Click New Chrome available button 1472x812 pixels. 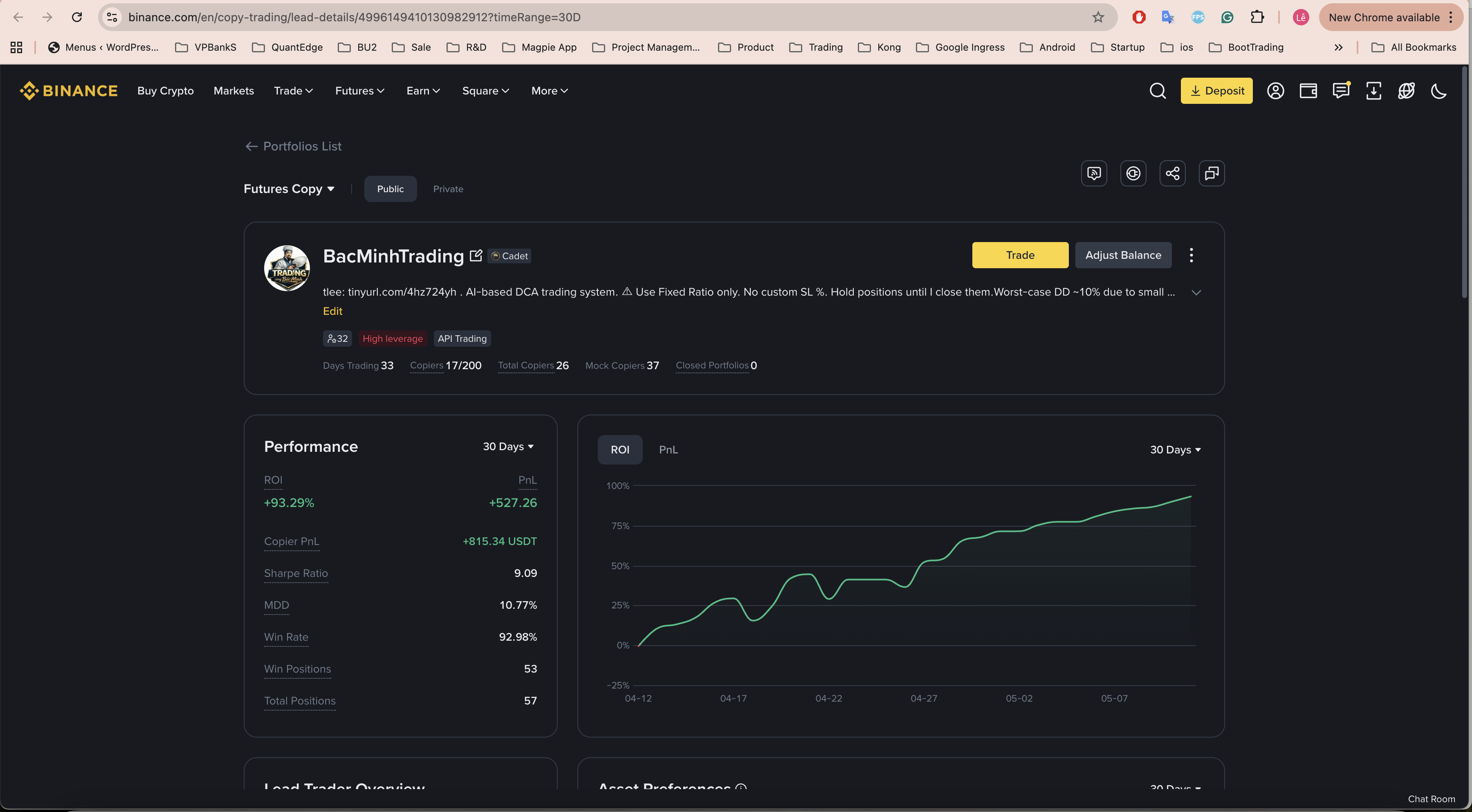point(1390,17)
